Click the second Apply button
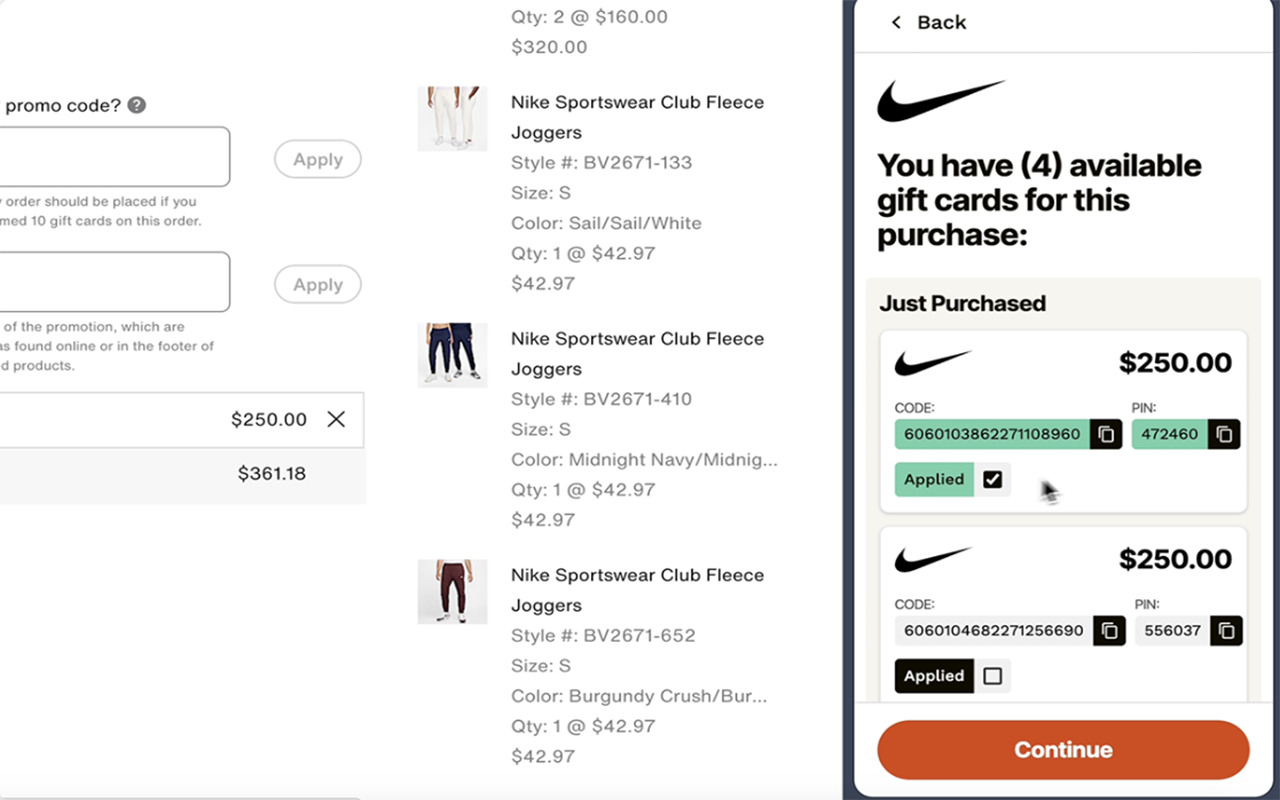This screenshot has width=1280, height=800. point(318,285)
